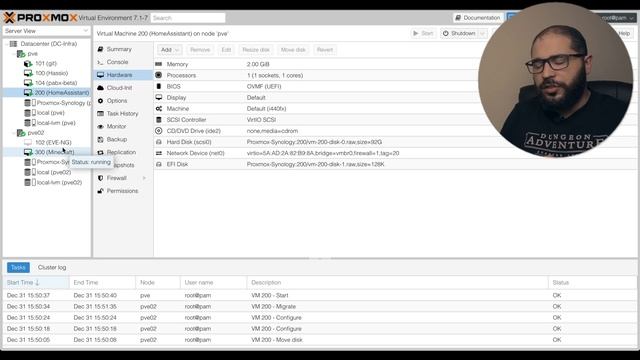This screenshot has width=640, height=360.
Task: Open the Shutdown options dropdown arrow
Action: 482,33
